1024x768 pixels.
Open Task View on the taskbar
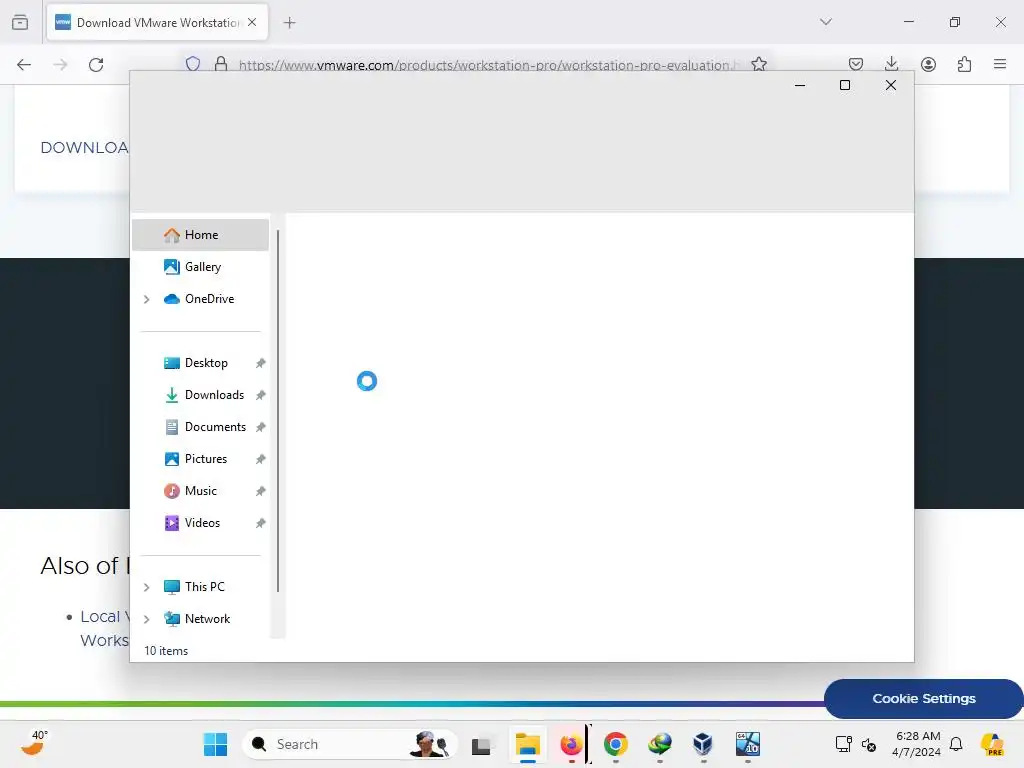click(481, 744)
